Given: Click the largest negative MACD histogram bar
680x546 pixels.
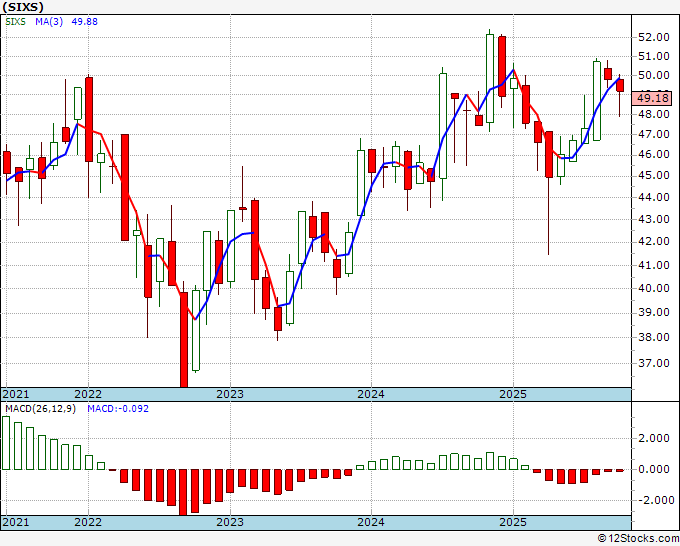Looking at the screenshot, I should point(183,492).
